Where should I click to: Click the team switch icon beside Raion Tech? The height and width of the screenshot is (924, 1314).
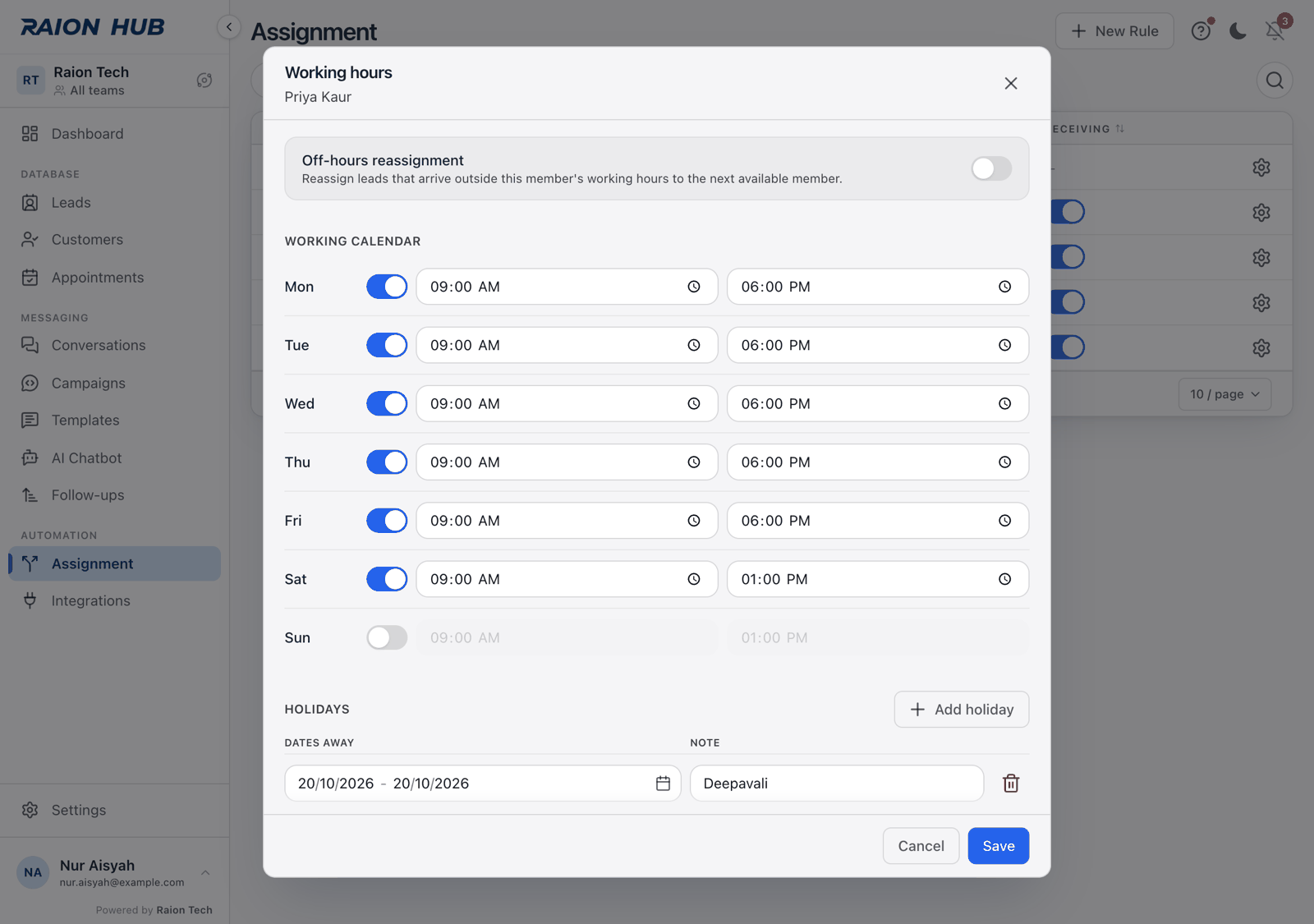[x=204, y=80]
